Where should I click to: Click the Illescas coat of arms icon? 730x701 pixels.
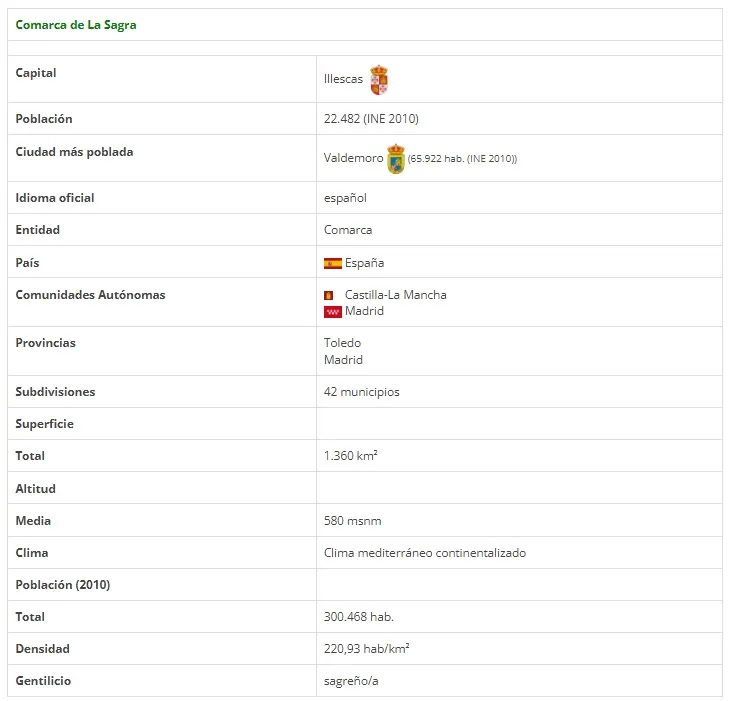click(x=379, y=80)
